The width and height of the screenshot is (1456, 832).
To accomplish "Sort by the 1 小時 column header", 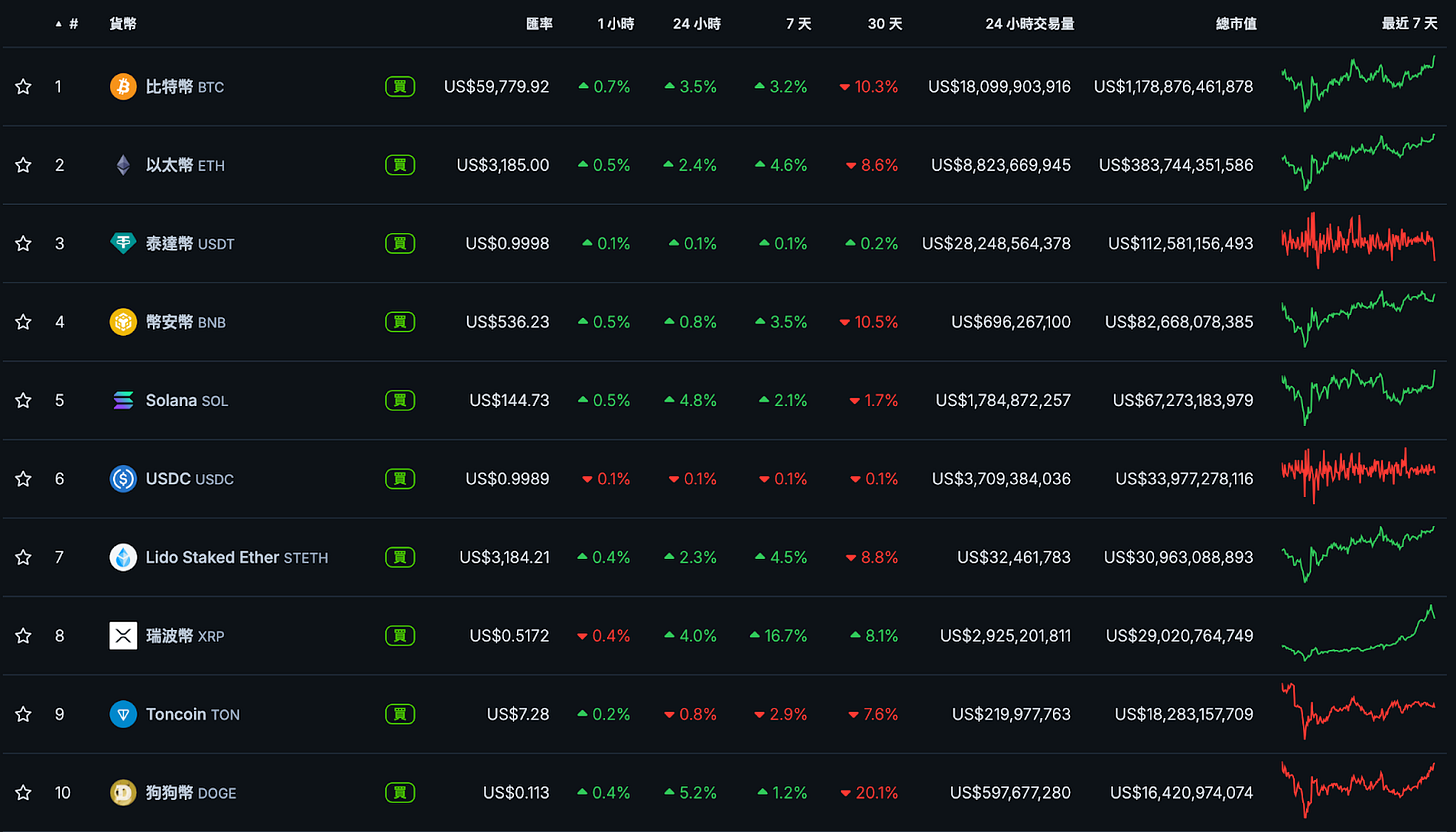I will click(x=616, y=23).
